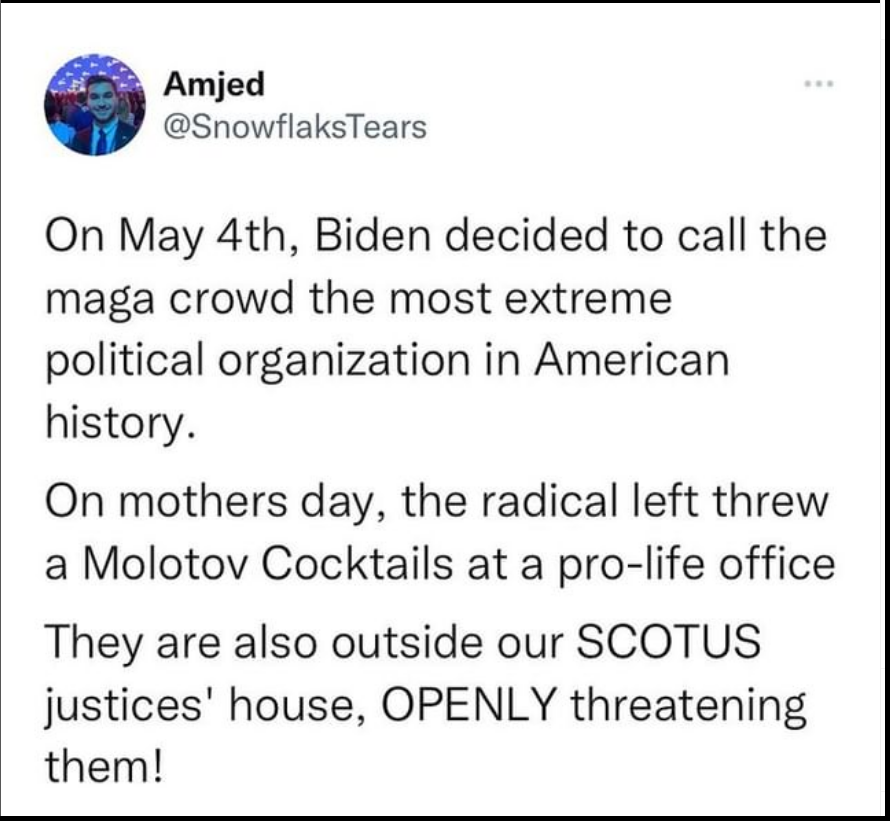
Task: Open the three-dot more options menu
Action: click(x=818, y=84)
